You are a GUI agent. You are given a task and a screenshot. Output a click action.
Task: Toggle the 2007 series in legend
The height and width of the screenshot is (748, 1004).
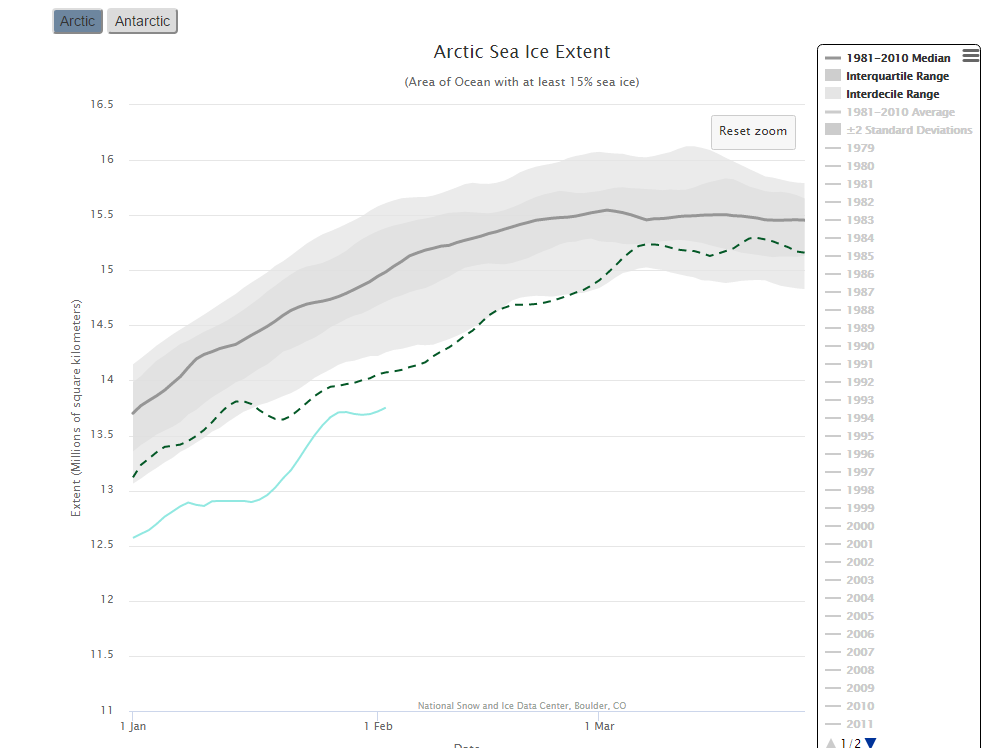click(x=859, y=652)
